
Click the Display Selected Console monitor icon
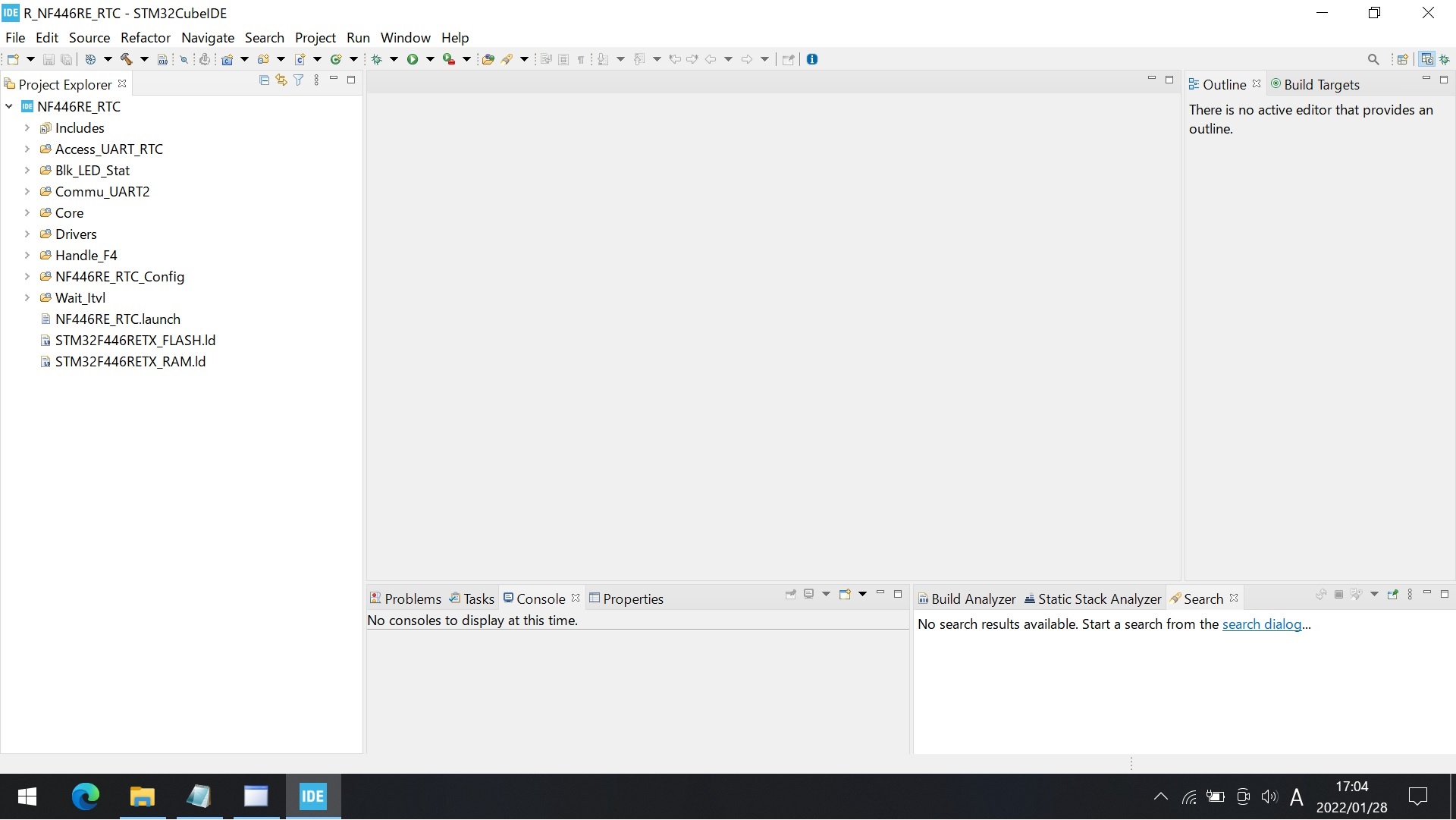[809, 595]
